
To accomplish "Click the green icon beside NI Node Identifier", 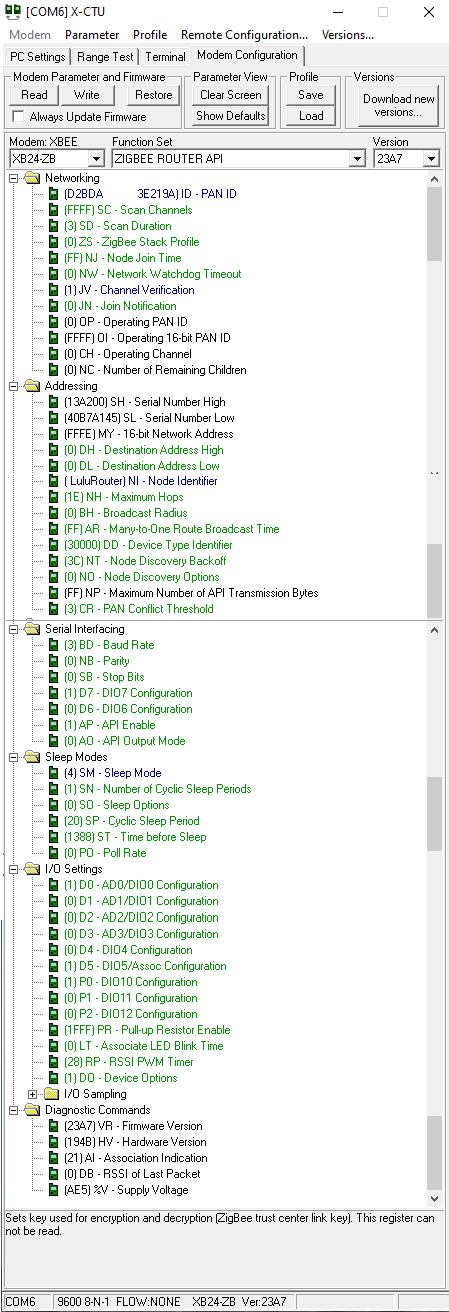I will (53, 481).
